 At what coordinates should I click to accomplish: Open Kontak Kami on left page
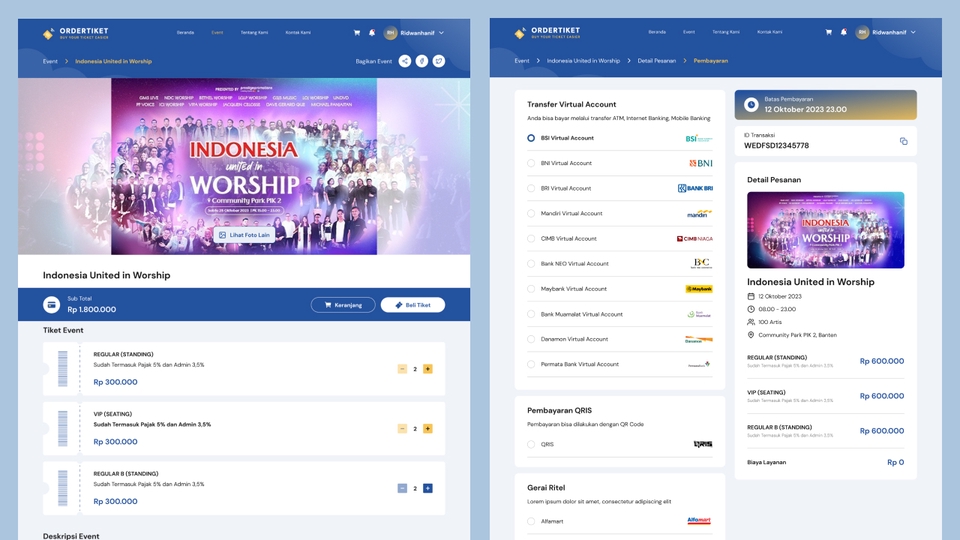pyautogui.click(x=298, y=32)
